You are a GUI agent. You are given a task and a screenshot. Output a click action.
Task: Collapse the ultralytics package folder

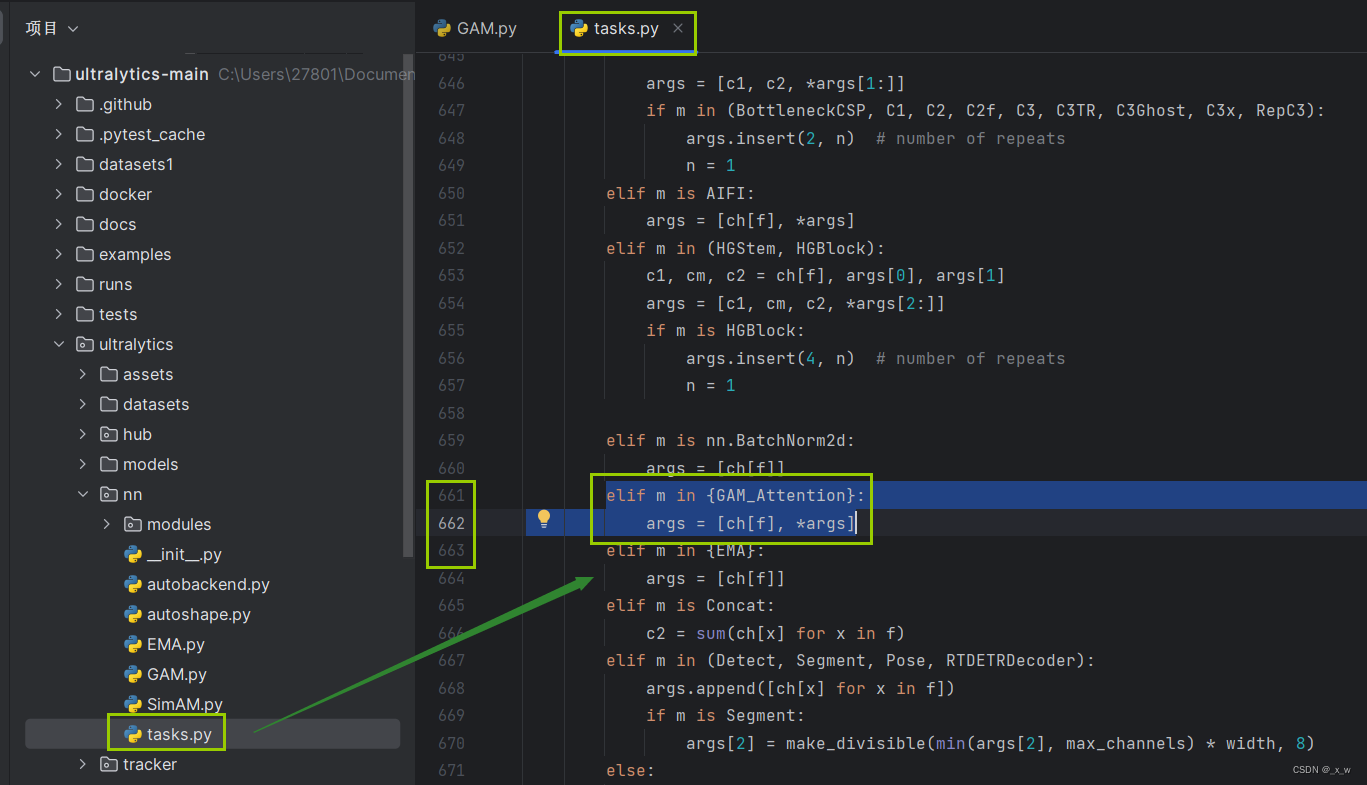click(59, 344)
